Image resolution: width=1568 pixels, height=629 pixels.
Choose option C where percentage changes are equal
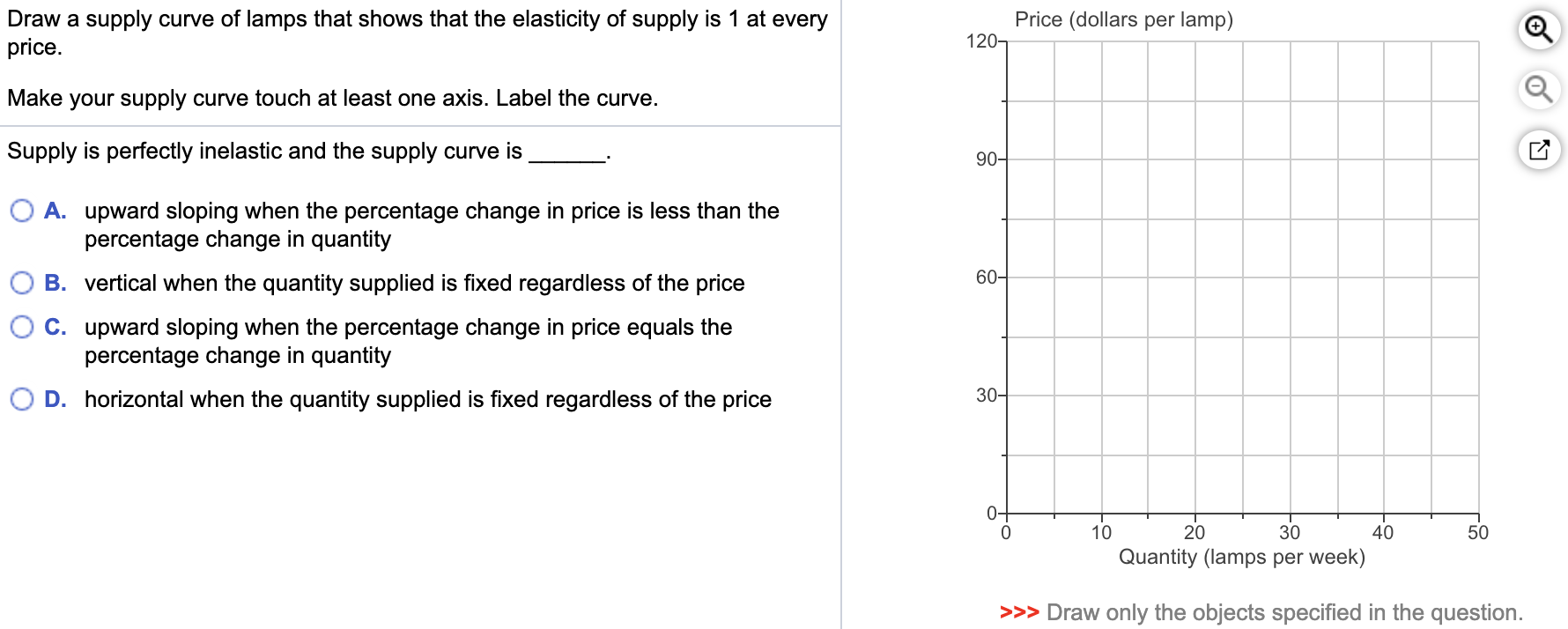click(x=21, y=327)
